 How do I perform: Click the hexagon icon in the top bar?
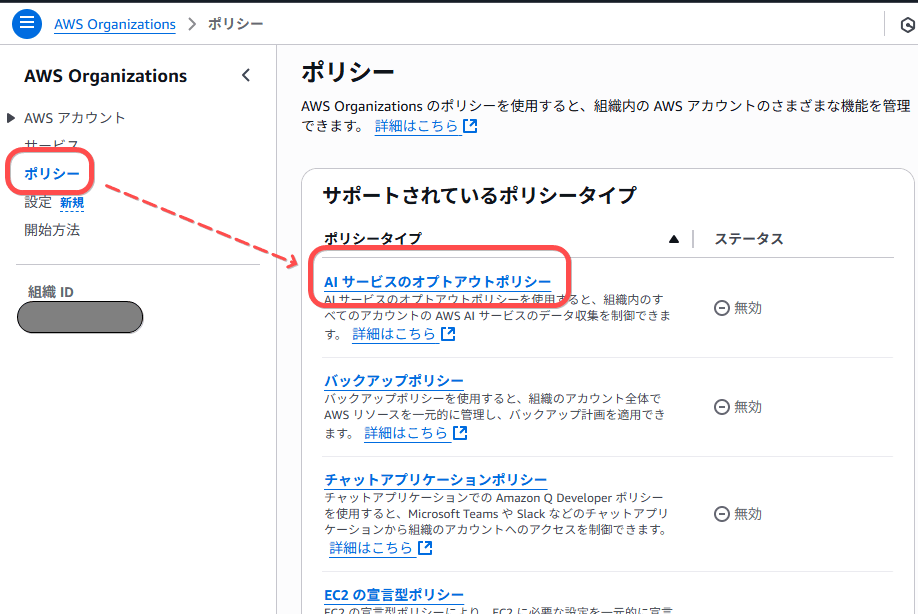click(907, 25)
